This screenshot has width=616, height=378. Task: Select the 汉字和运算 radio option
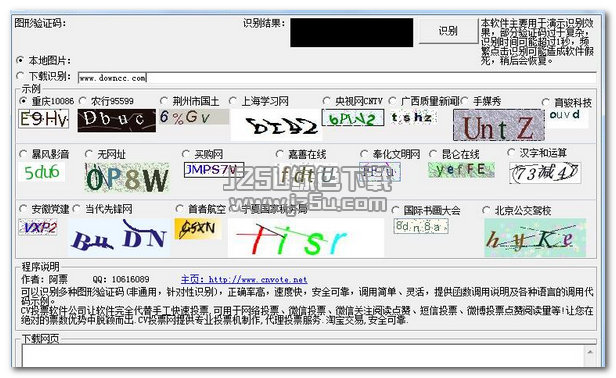[511, 152]
